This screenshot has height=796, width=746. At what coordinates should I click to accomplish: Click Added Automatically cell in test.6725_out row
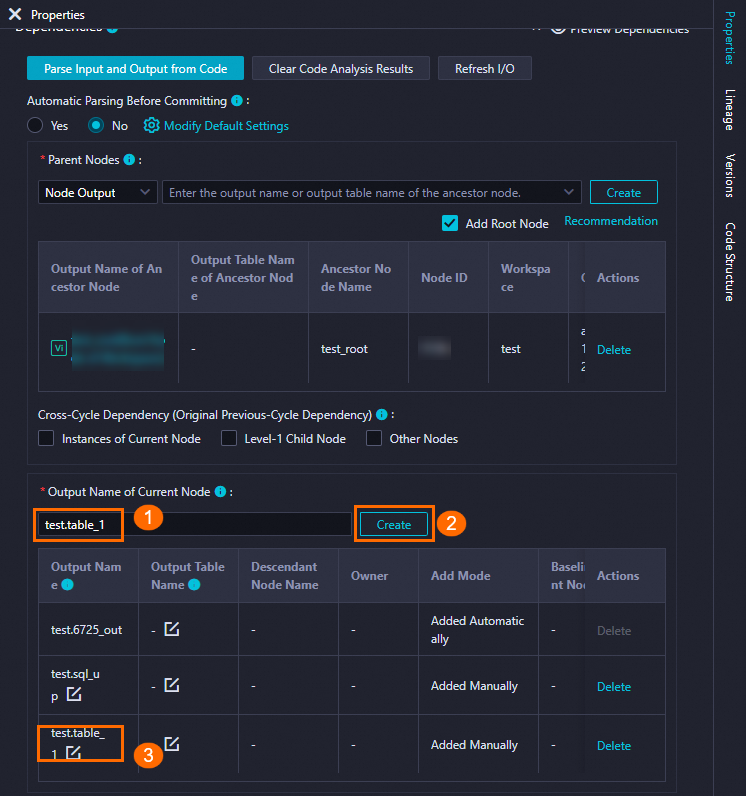(x=478, y=629)
